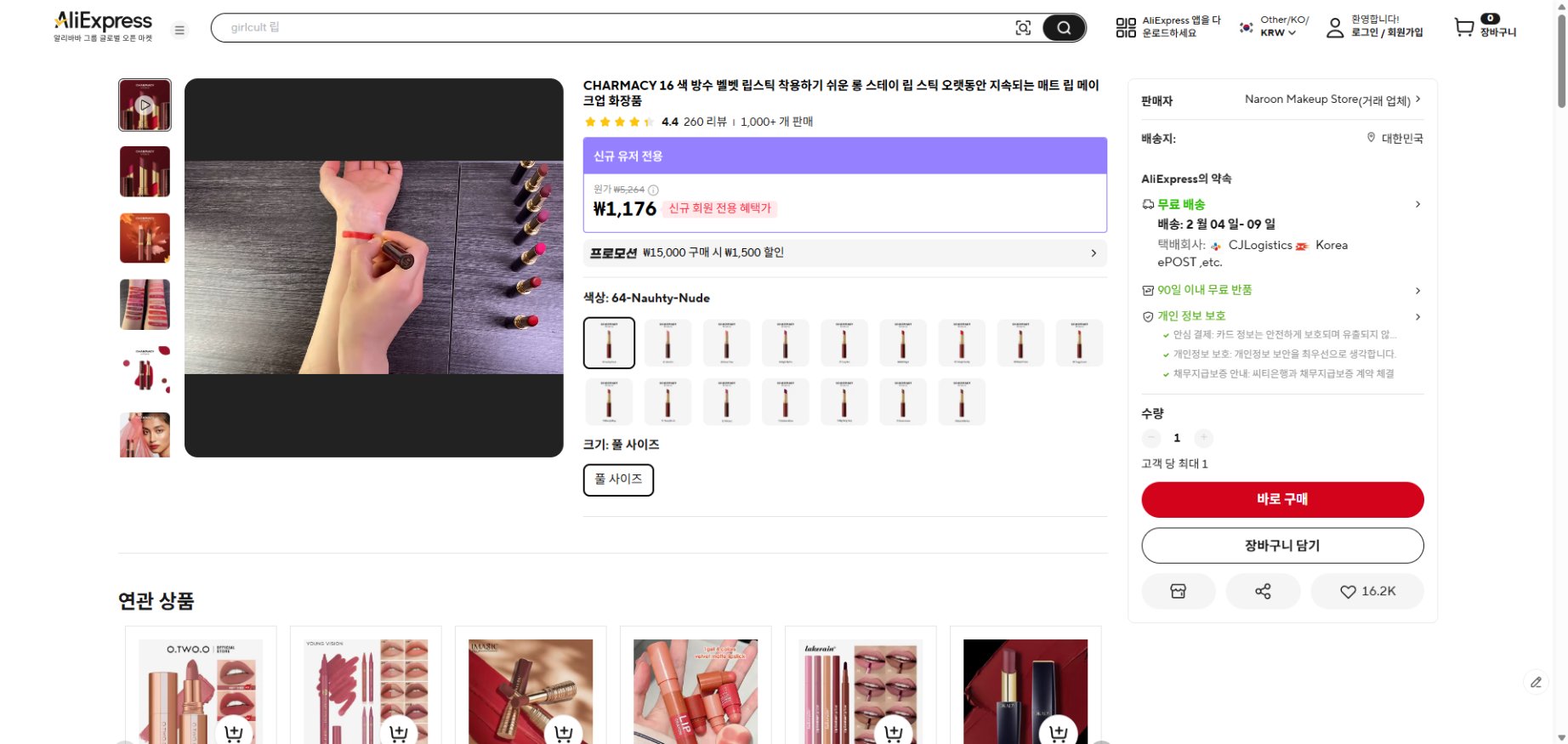Click the info icon beside original price
This screenshot has width=1568, height=744.
tap(653, 190)
